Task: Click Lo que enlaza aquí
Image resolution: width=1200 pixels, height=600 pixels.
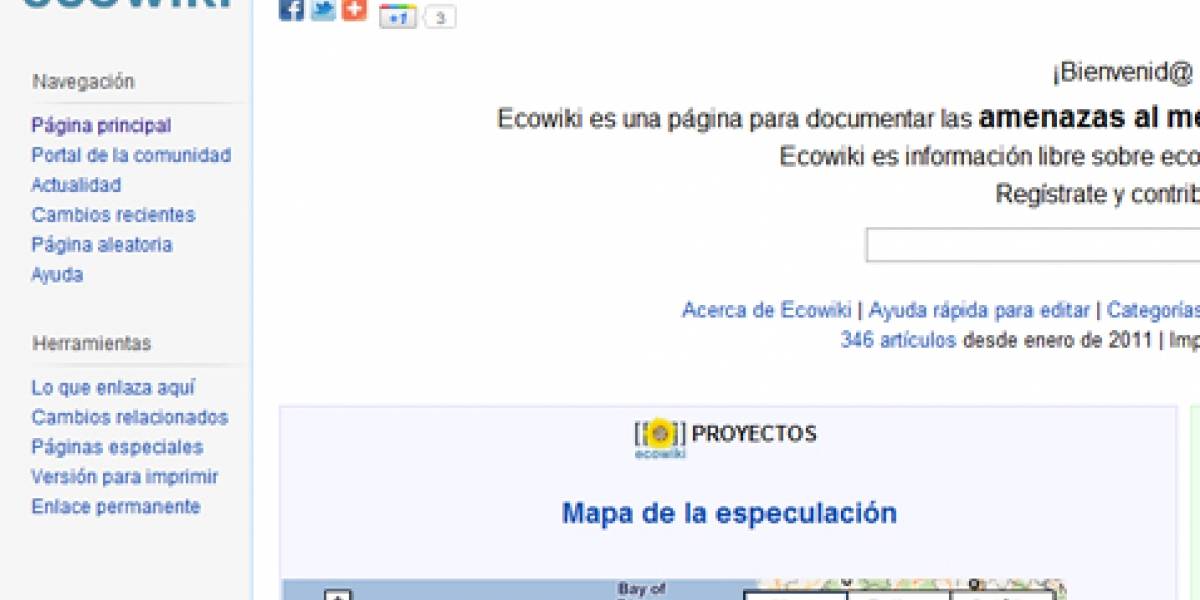Action: tap(113, 387)
